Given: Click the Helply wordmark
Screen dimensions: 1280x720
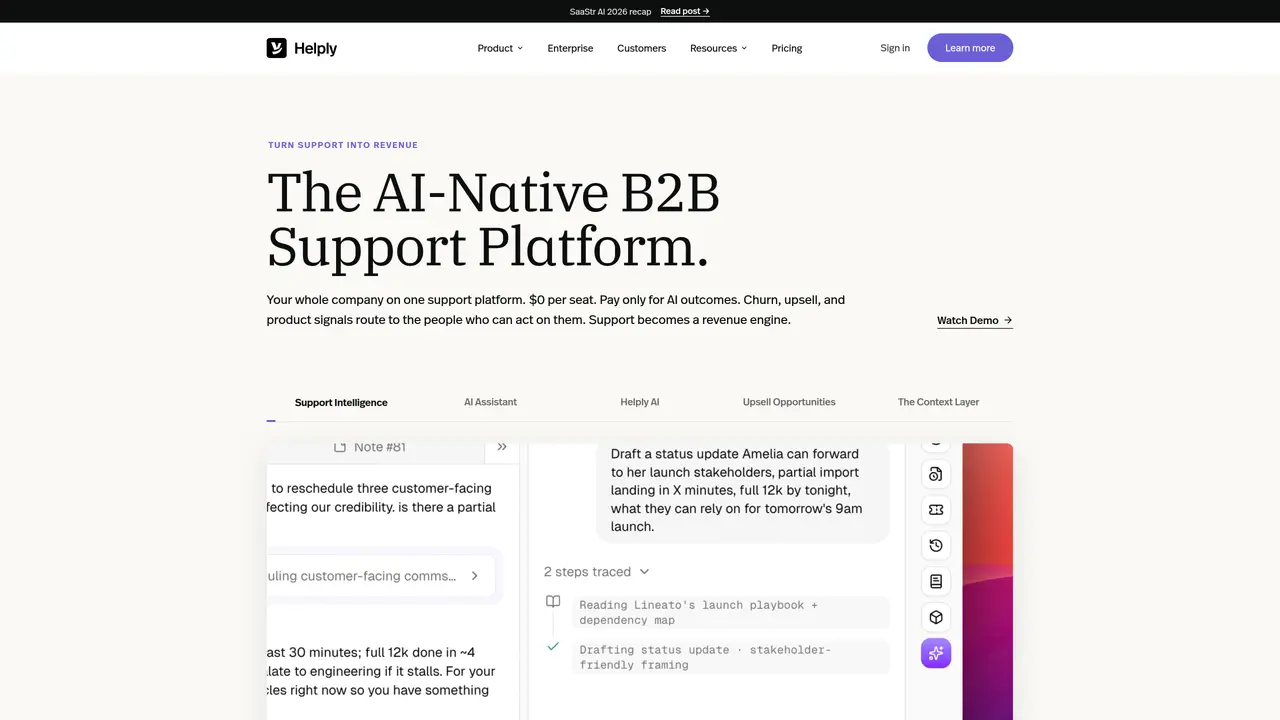Looking at the screenshot, I should tap(315, 48).
